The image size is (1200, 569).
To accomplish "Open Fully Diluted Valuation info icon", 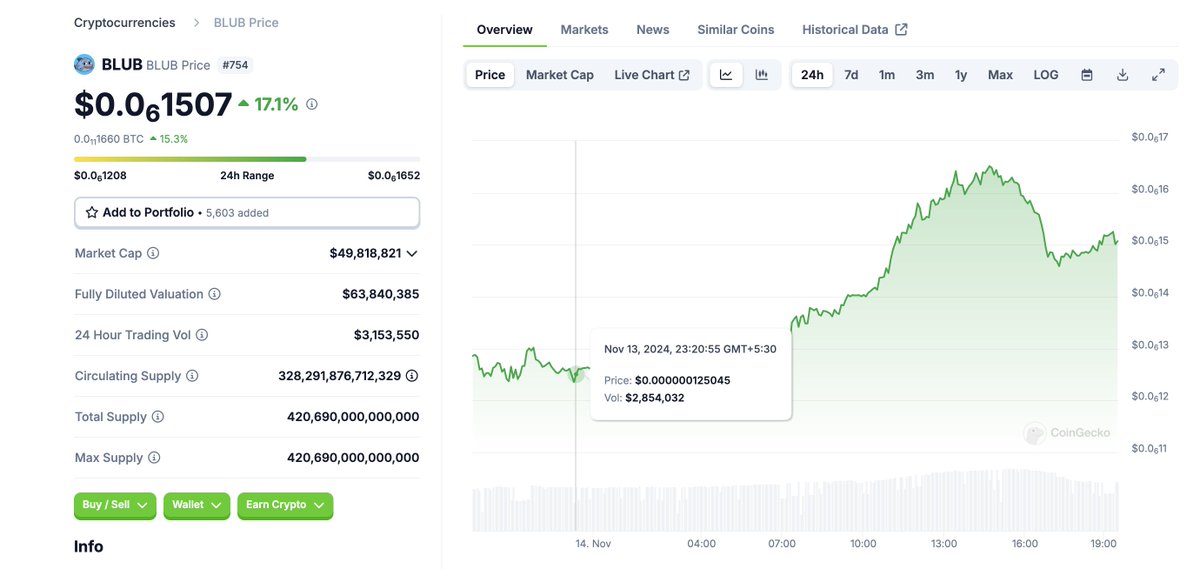I will point(215,294).
